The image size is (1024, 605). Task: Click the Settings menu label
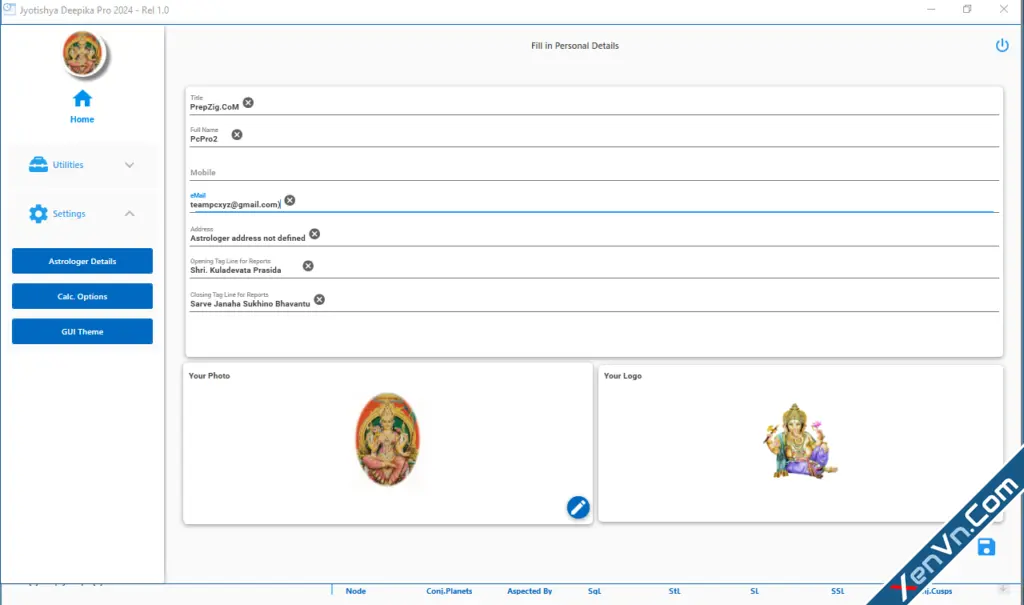tap(69, 214)
